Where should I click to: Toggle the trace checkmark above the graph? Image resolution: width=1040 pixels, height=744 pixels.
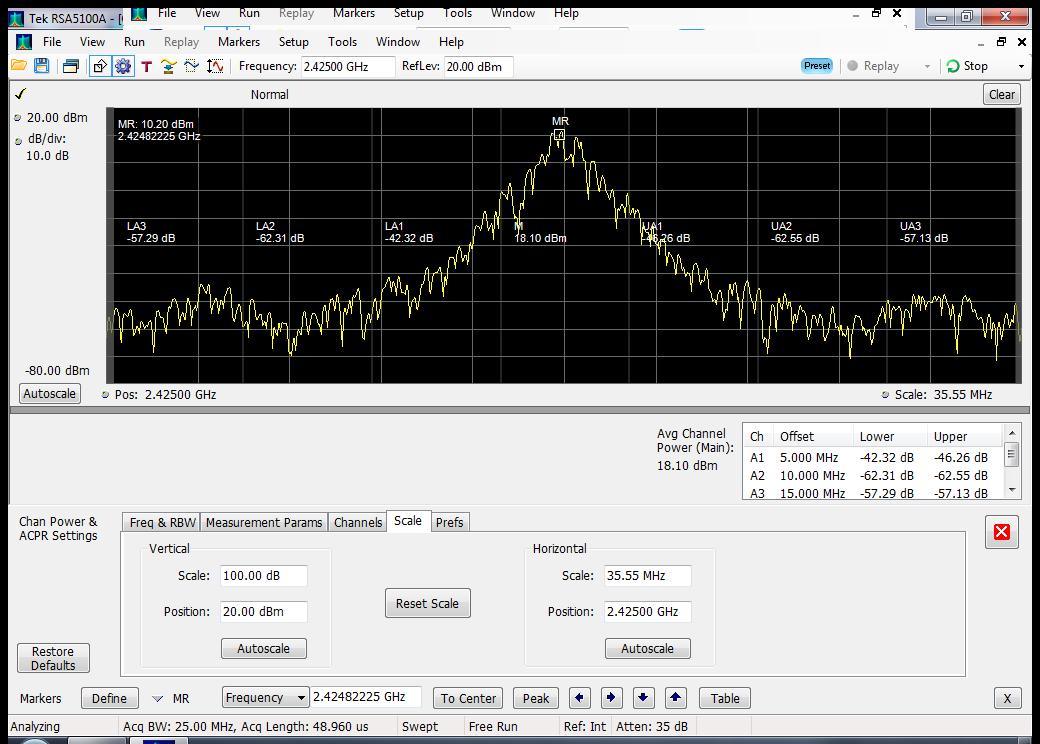tap(20, 94)
